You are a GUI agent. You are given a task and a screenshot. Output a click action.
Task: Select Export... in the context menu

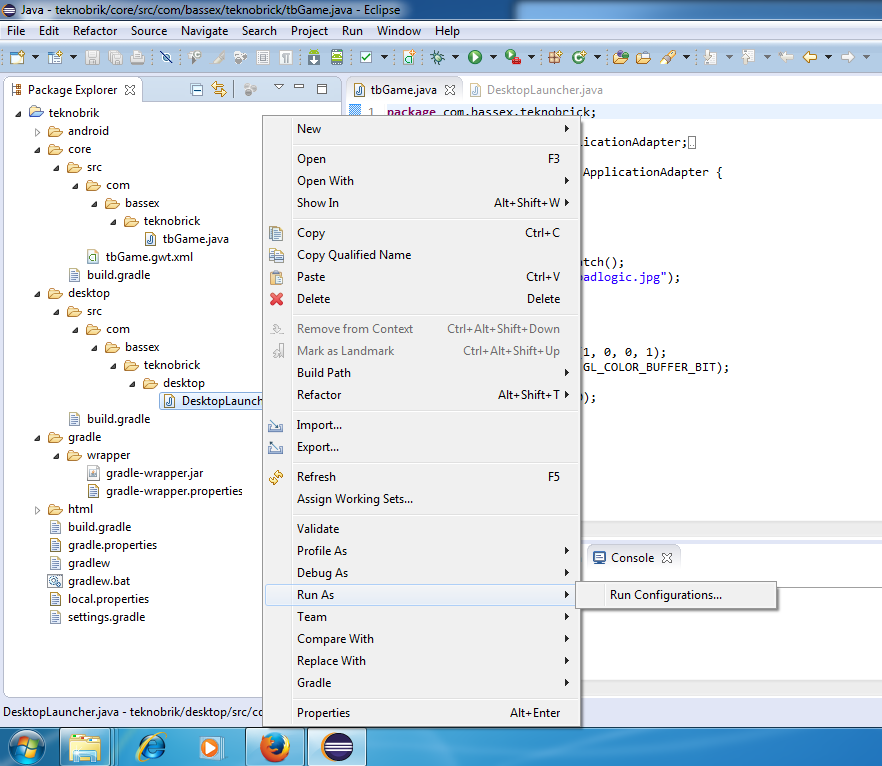coord(420,447)
